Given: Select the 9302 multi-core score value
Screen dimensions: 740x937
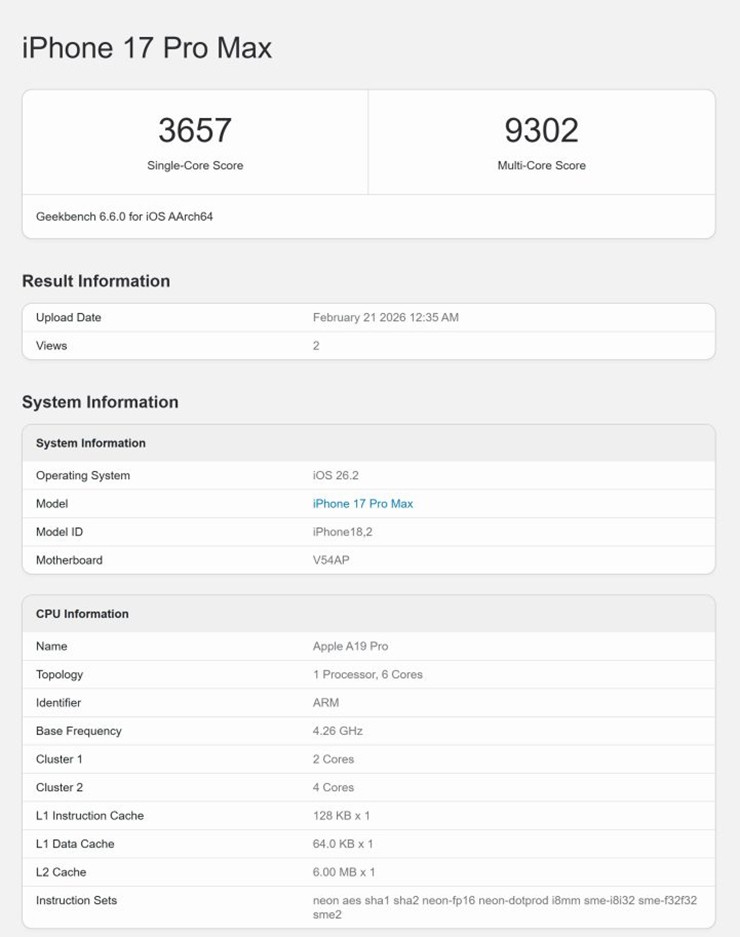Looking at the screenshot, I should 542,130.
